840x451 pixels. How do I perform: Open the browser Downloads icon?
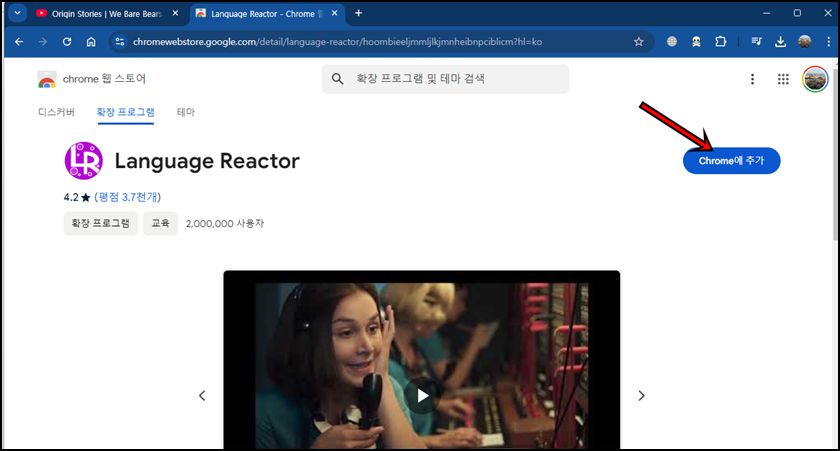point(781,42)
